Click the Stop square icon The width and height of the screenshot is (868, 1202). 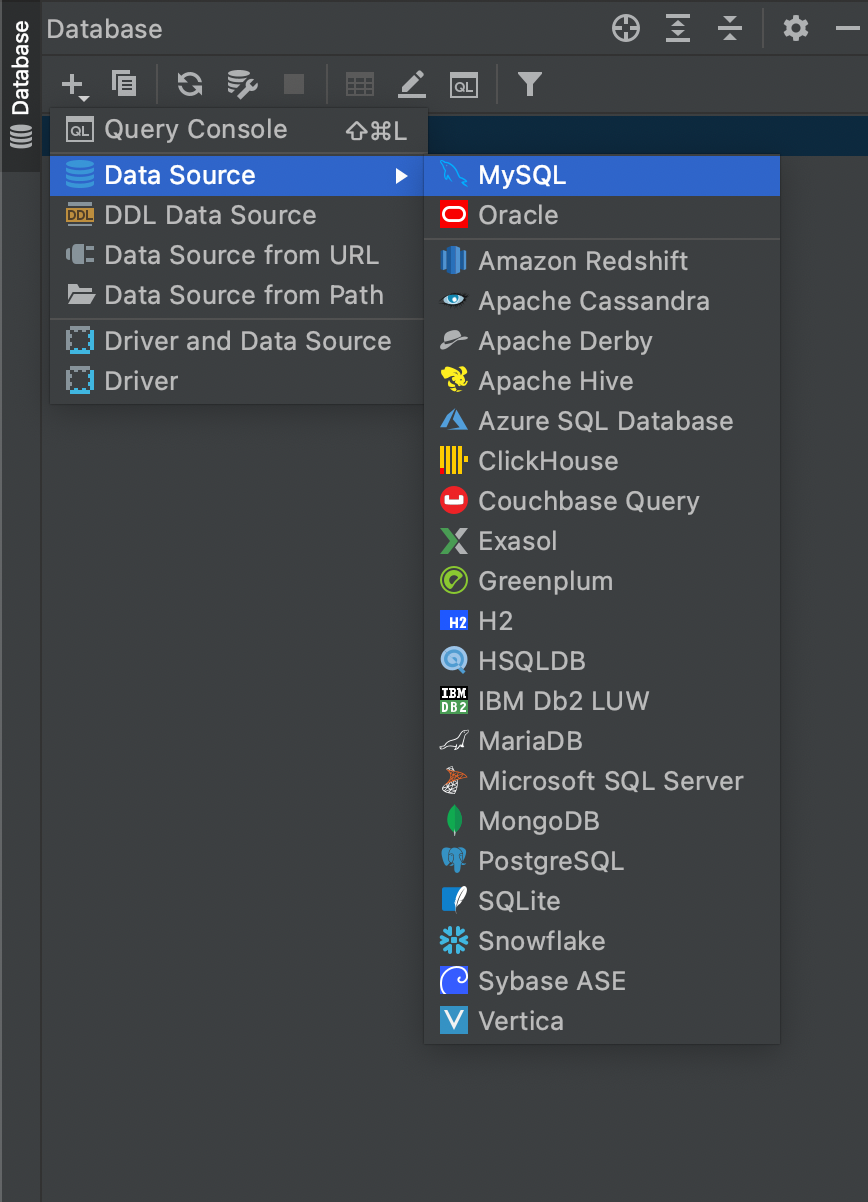(x=294, y=84)
